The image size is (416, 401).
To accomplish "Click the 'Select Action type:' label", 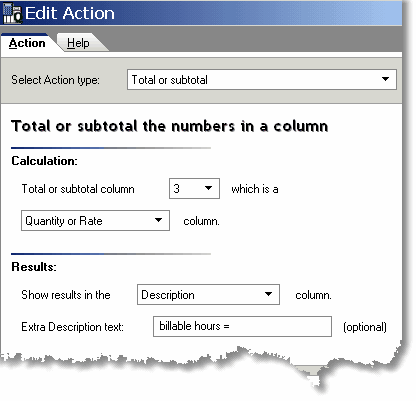I will pyautogui.click(x=55, y=80).
